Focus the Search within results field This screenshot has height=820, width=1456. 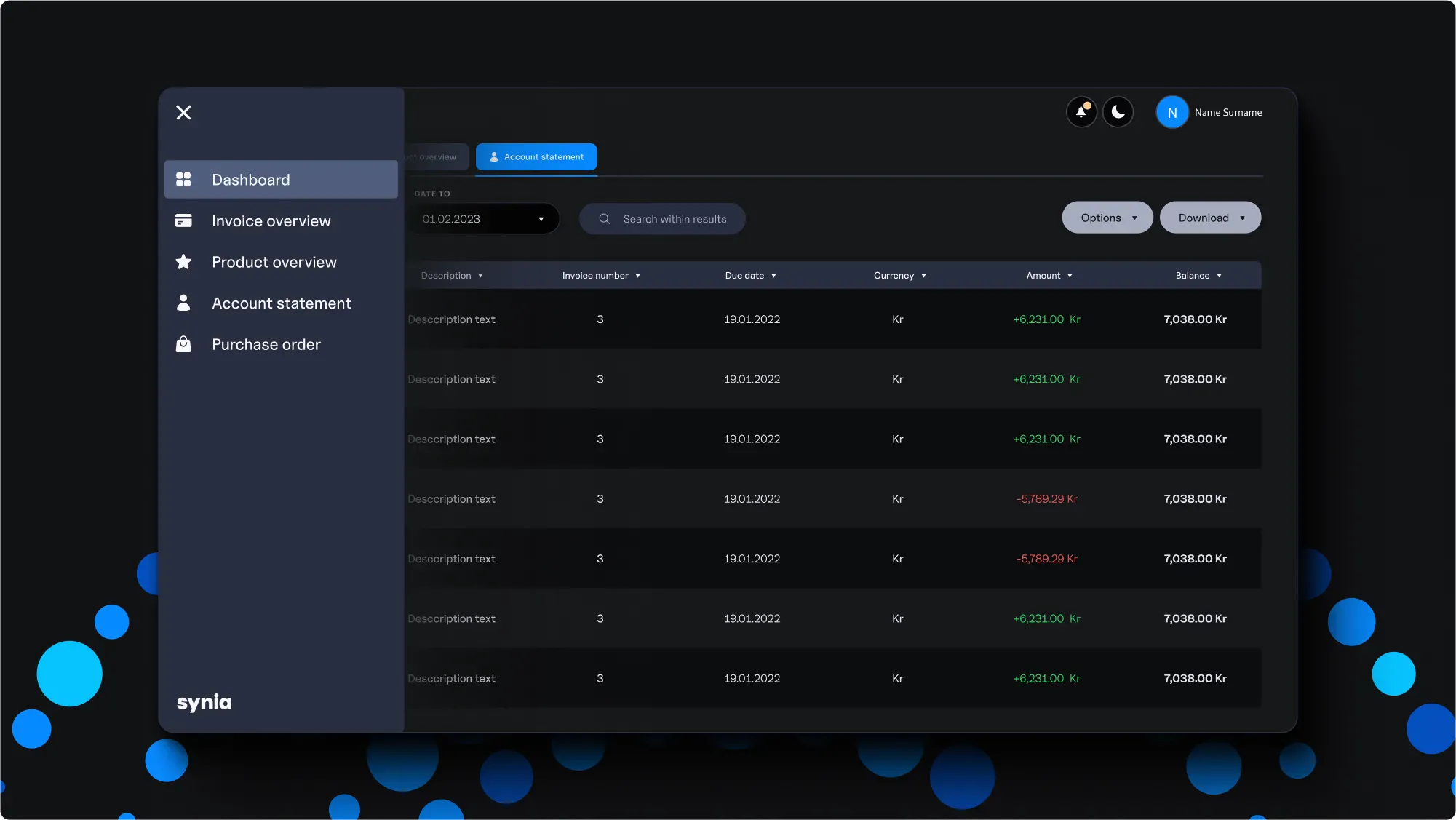point(675,219)
